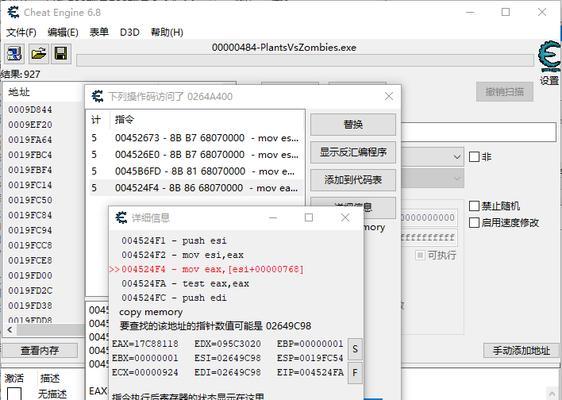
Task: Toggle the 可执行 checkbox
Action: (420, 255)
